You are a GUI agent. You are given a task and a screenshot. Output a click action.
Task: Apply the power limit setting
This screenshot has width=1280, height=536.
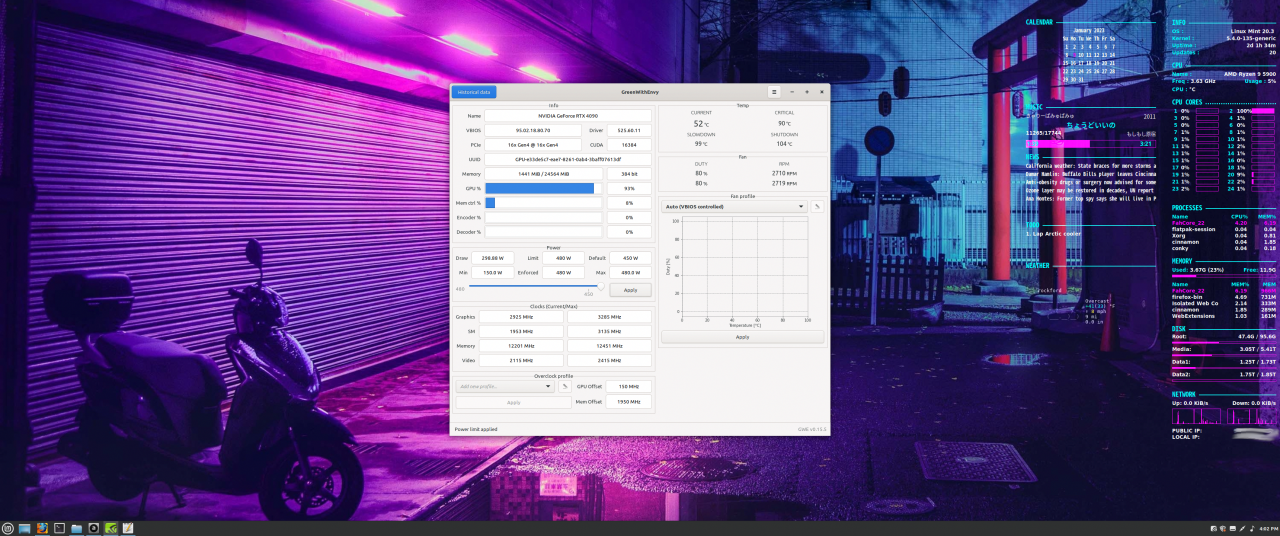pos(630,289)
